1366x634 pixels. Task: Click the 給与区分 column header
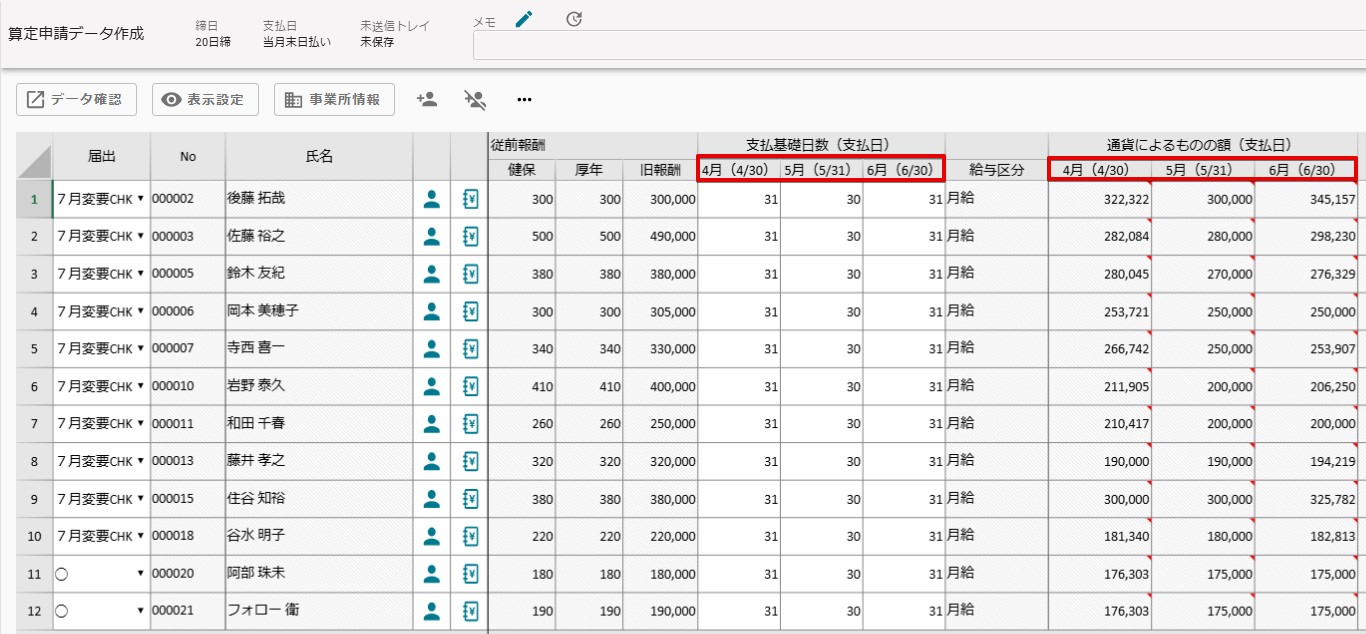(x=996, y=170)
